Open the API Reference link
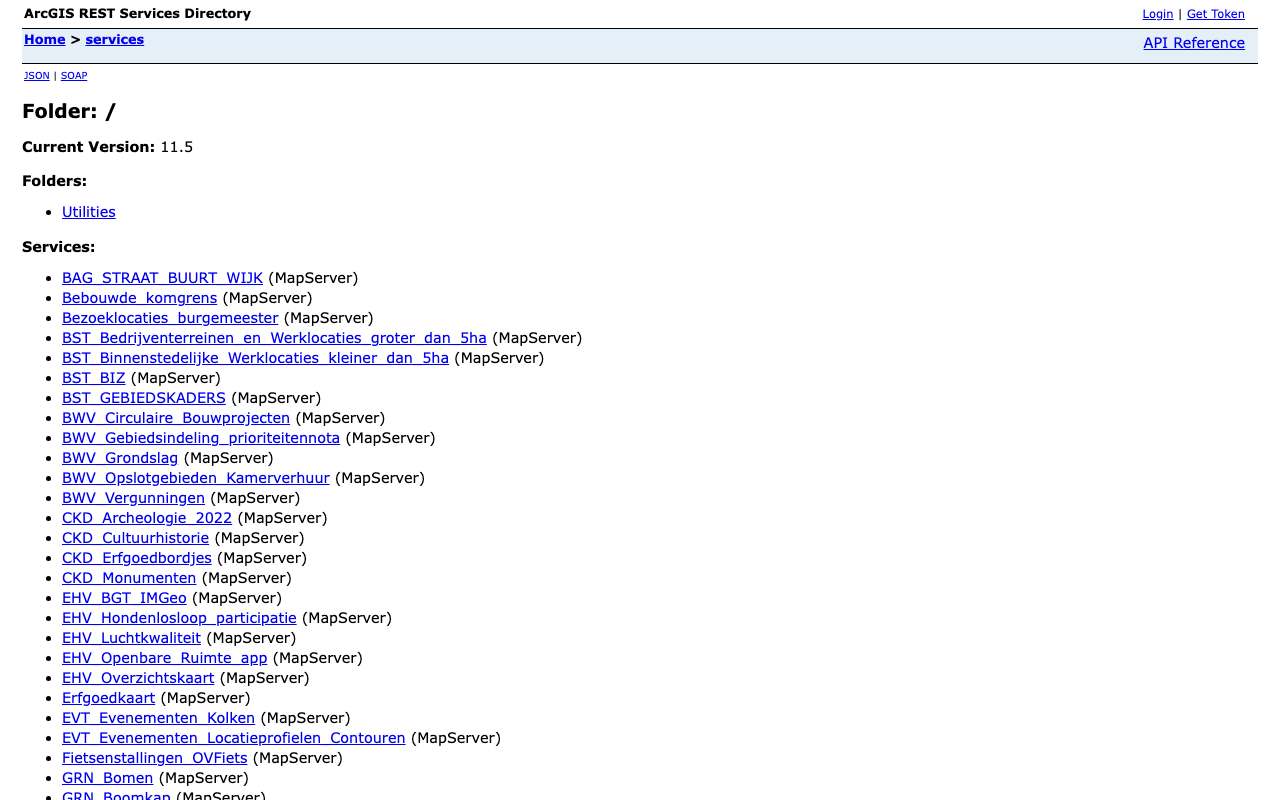Image resolution: width=1280 pixels, height=800 pixels. 1194,43
